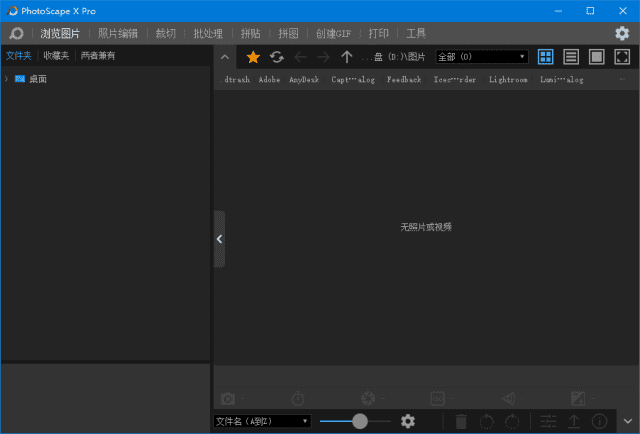Open the settings gear at top right
640x434 pixels.
coord(622,33)
